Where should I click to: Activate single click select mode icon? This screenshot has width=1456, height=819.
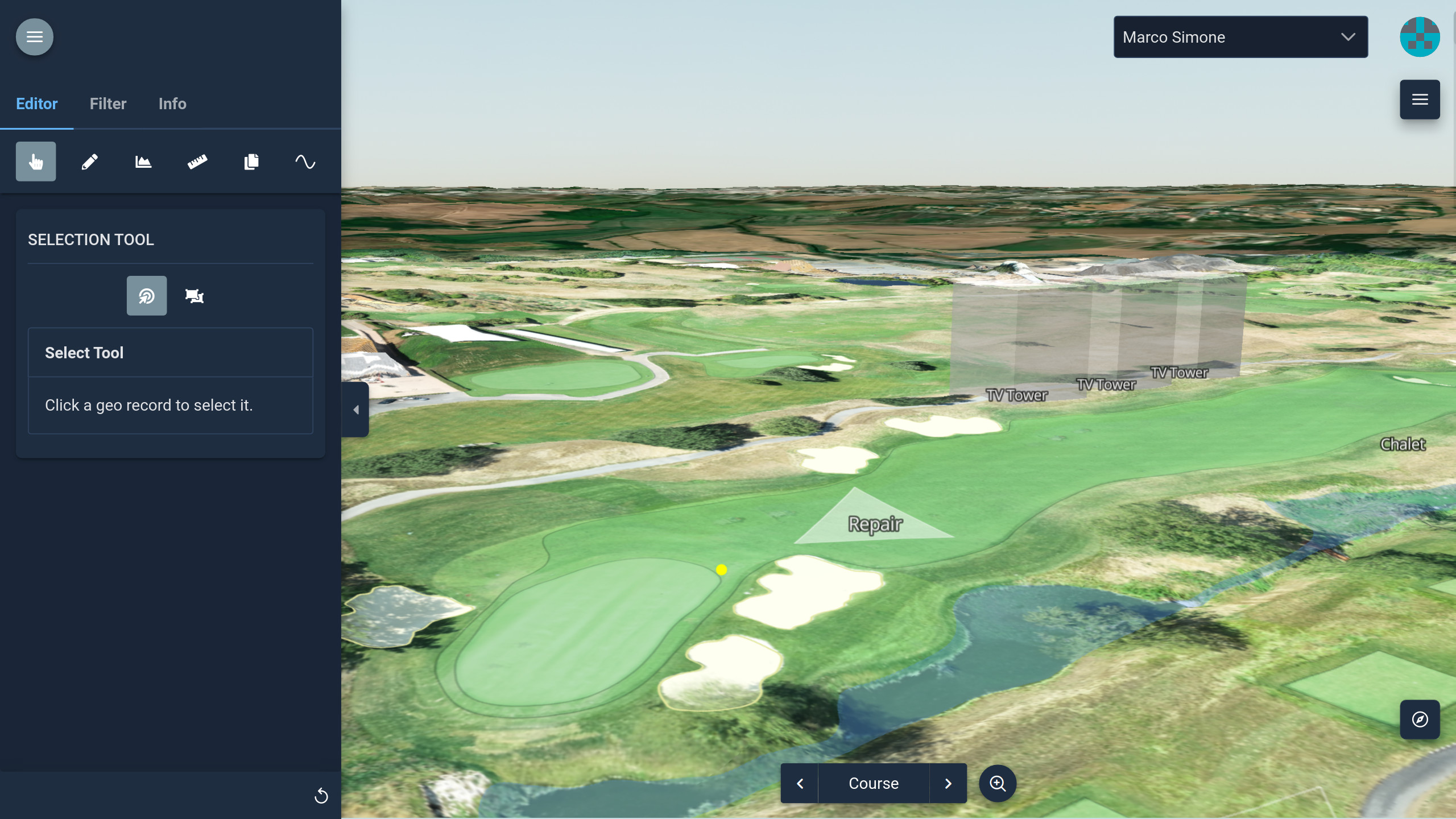tap(147, 296)
